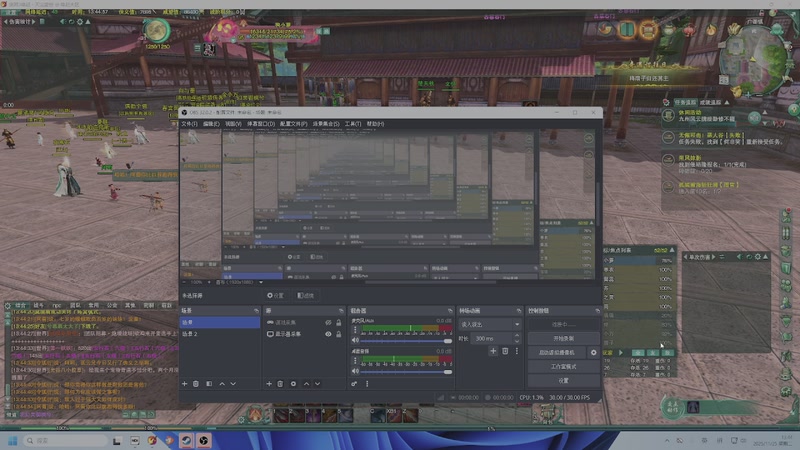Image resolution: width=800 pixels, height=450 pixels.
Task: Hide the 显示器采集 source via eye icon
Action: point(328,334)
